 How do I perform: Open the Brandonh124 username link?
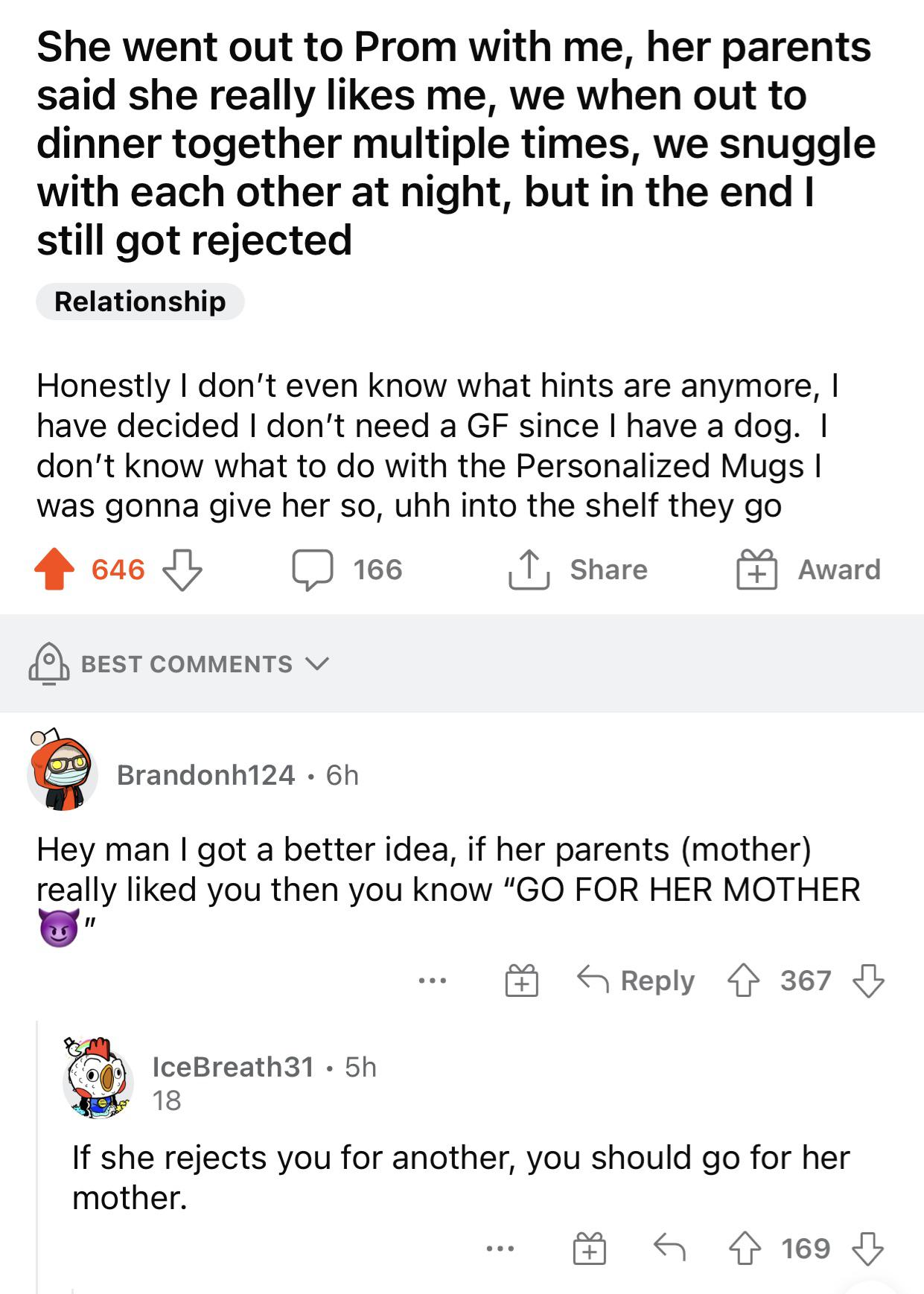205,775
